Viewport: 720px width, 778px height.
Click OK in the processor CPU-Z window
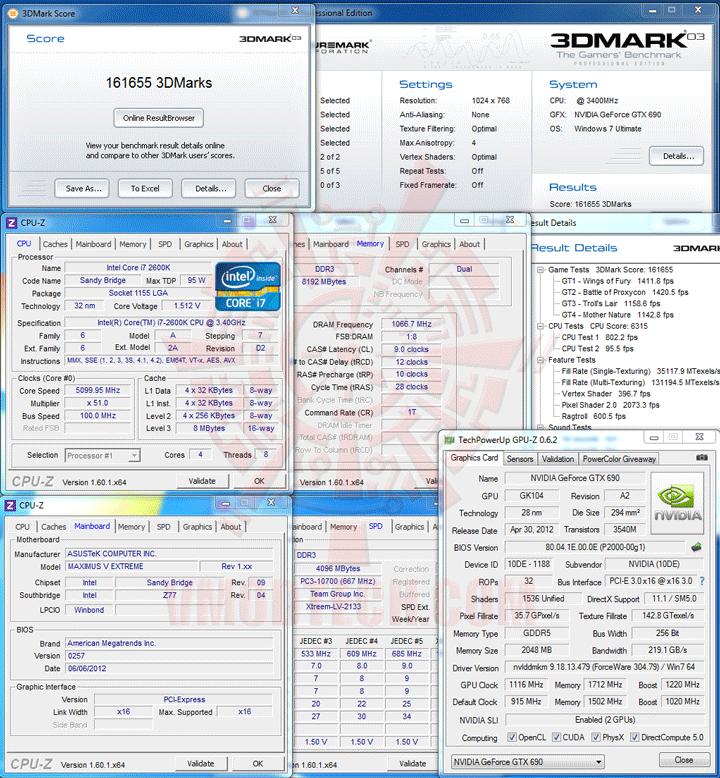259,481
